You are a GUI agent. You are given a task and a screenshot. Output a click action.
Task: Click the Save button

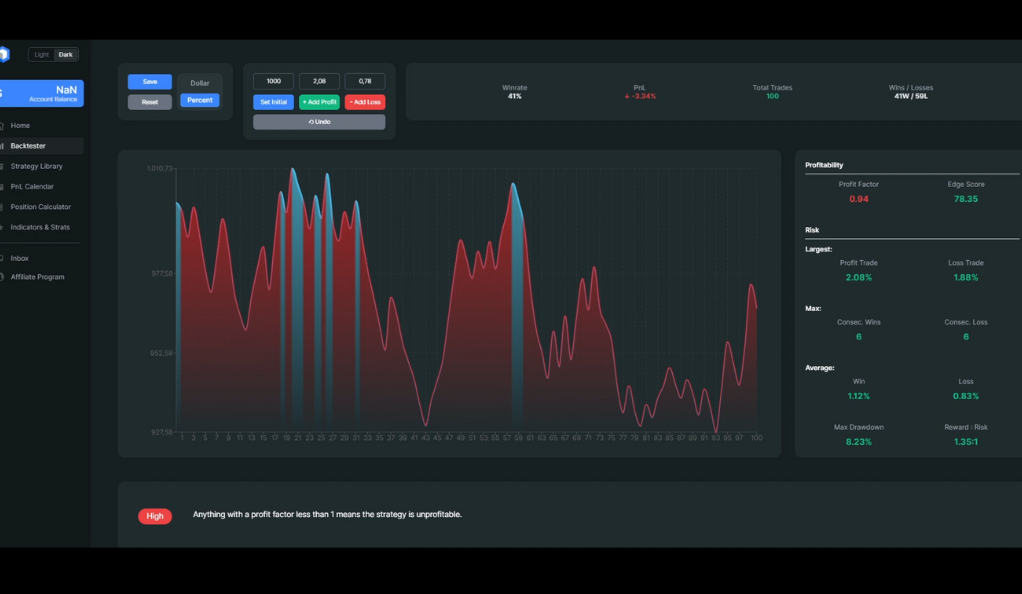[150, 82]
